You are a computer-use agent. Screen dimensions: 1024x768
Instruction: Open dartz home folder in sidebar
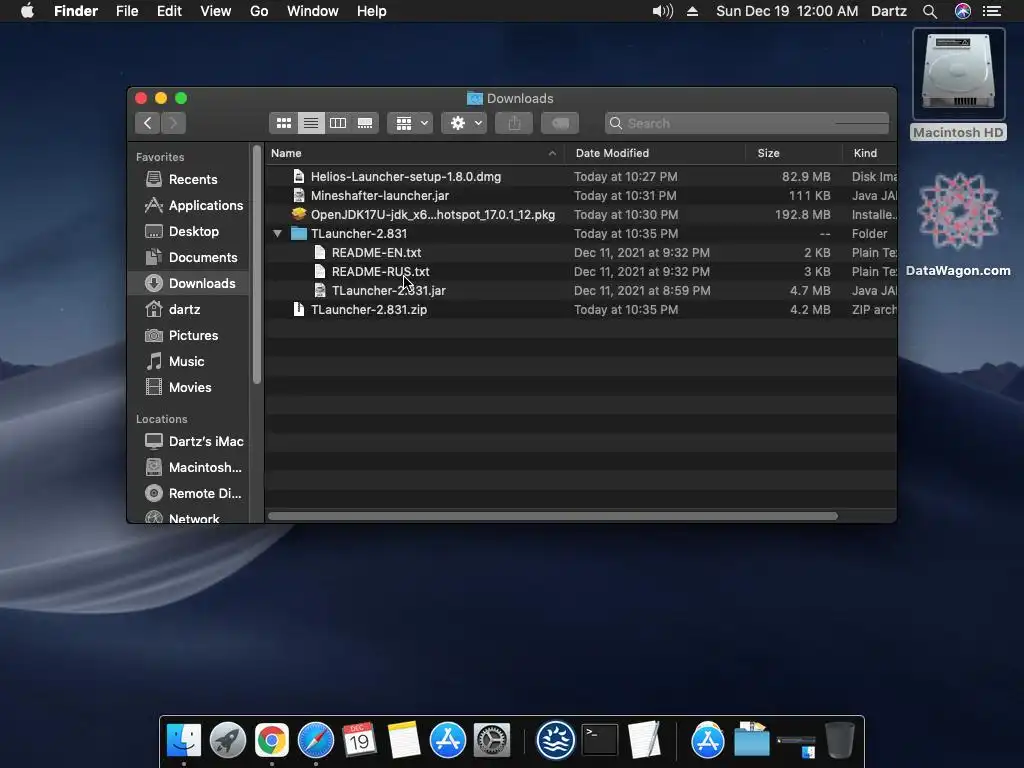point(189,309)
